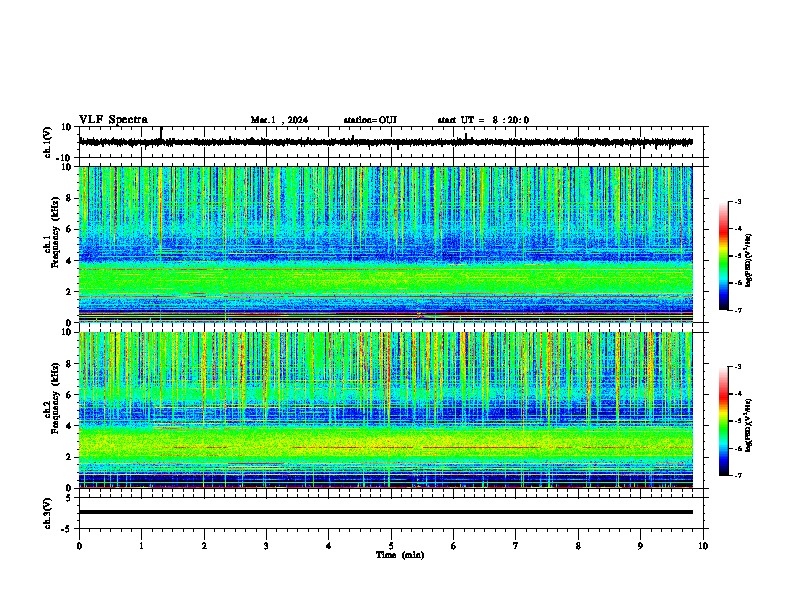Image resolution: width=792 pixels, height=612 pixels.
Task: Click time axis tick label "3"
Action: click(266, 546)
